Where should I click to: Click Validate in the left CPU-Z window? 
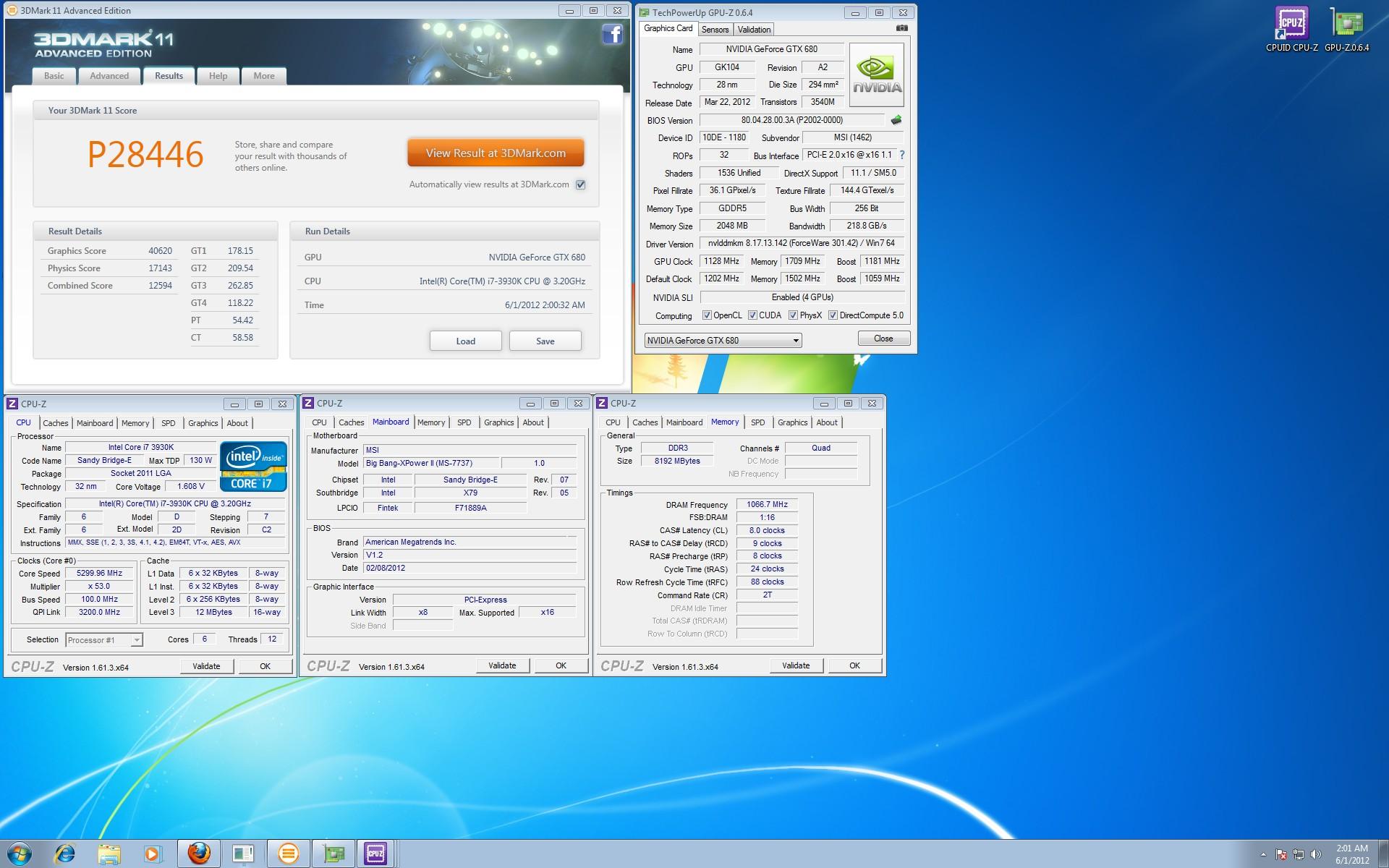(206, 666)
